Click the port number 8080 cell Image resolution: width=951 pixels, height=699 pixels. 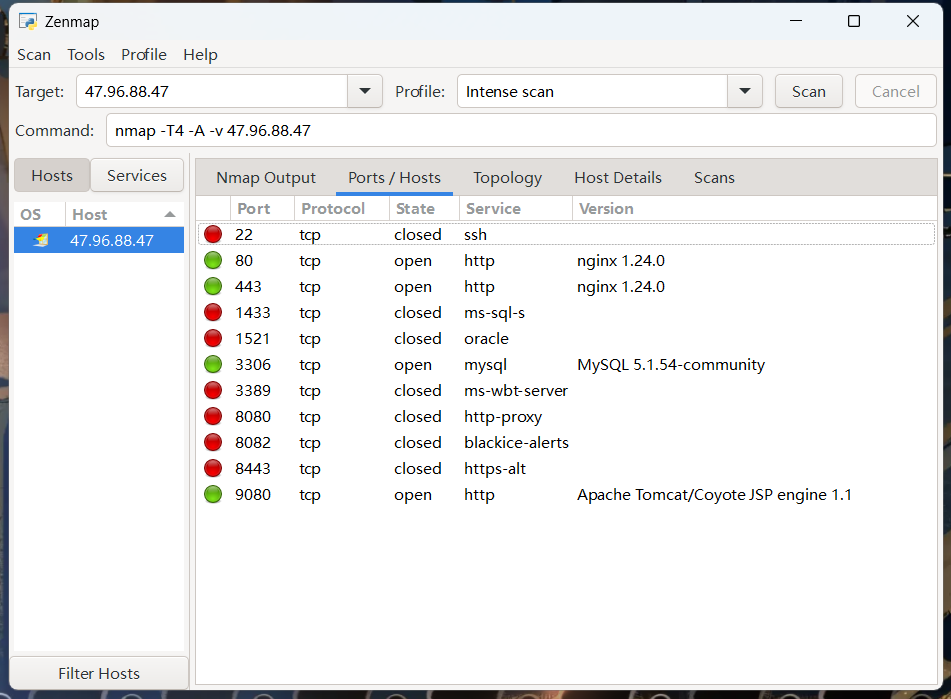(253, 416)
